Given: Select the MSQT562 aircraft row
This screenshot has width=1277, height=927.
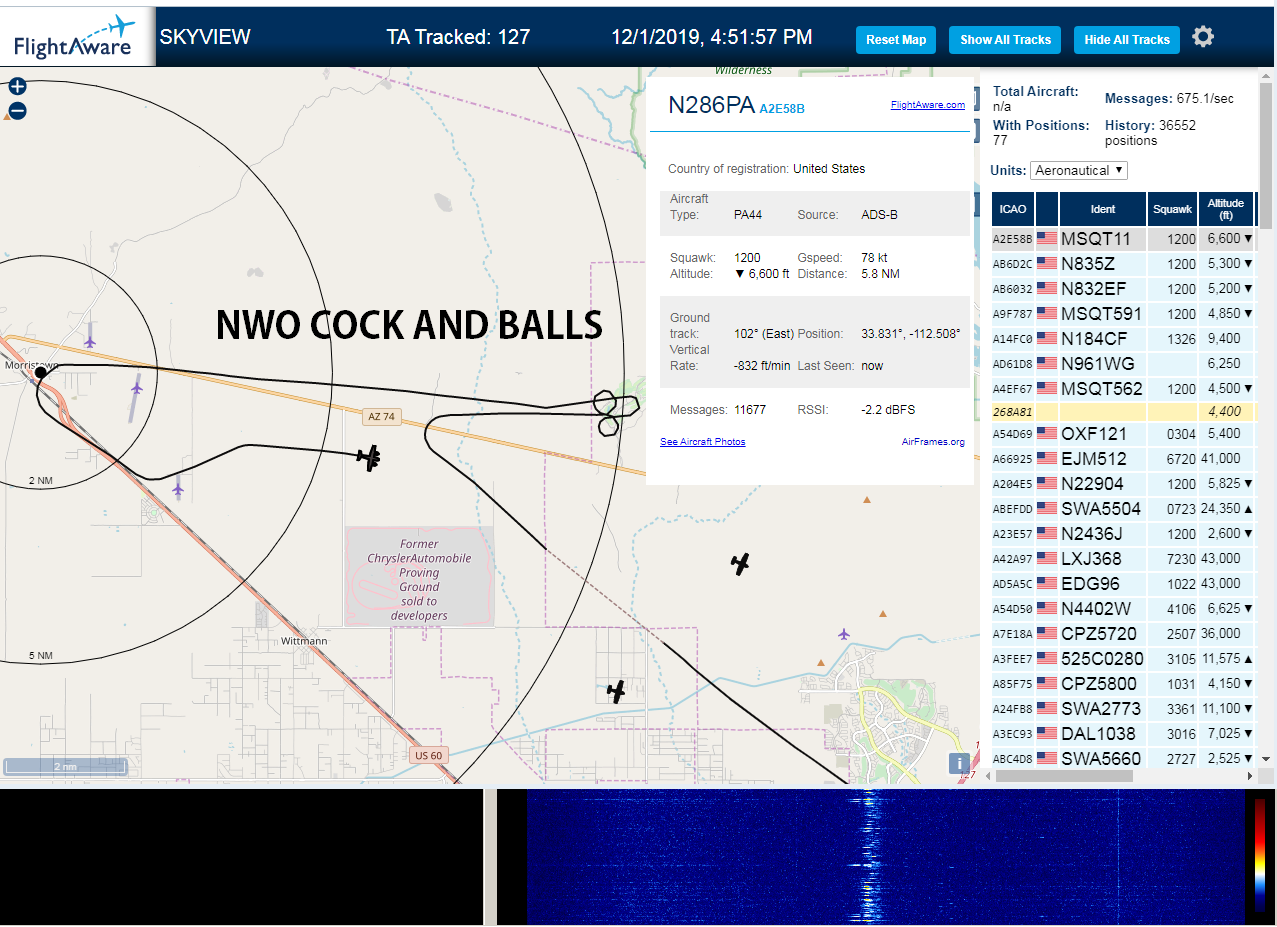Looking at the screenshot, I should pyautogui.click(x=1123, y=388).
